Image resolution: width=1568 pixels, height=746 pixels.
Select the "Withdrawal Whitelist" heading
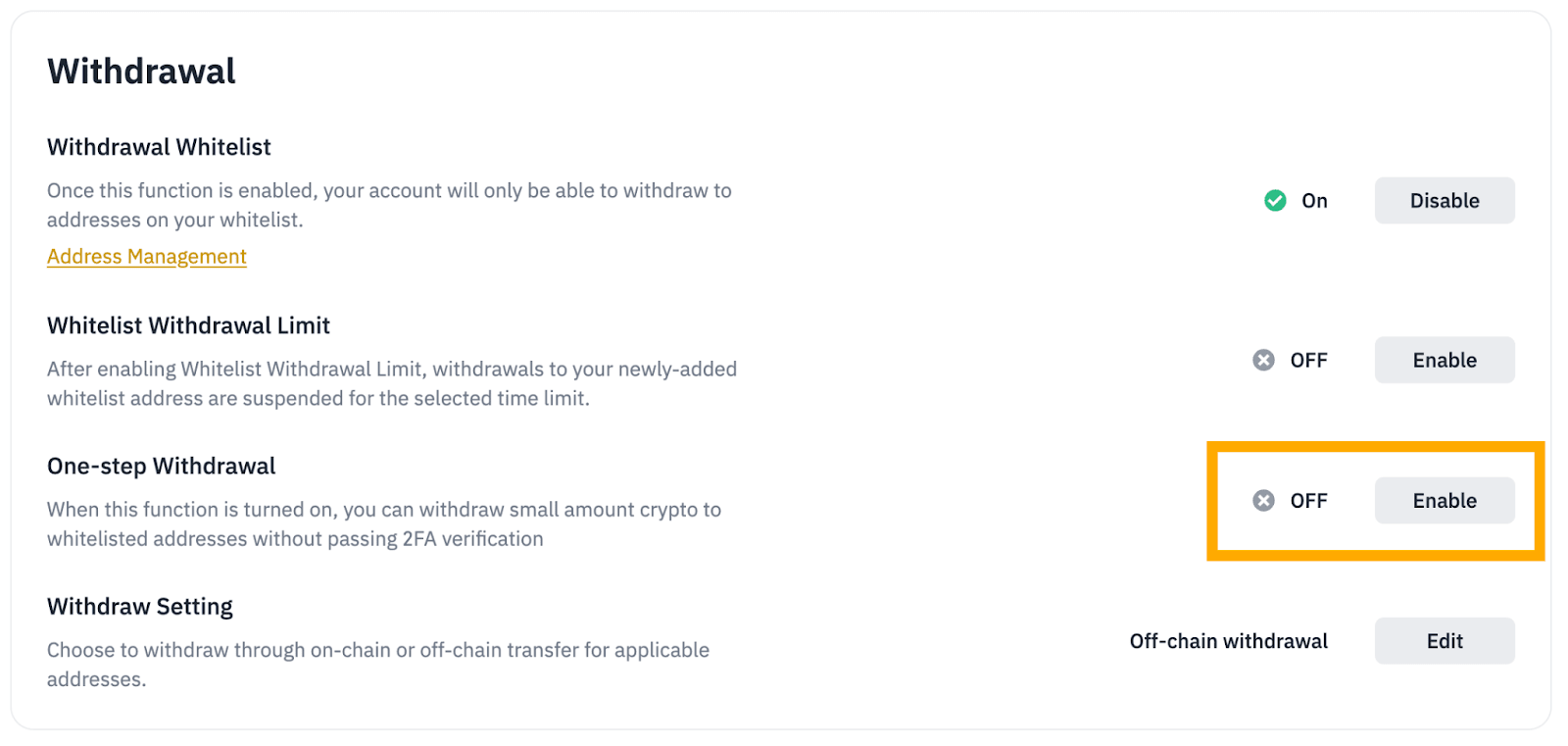pos(159,147)
